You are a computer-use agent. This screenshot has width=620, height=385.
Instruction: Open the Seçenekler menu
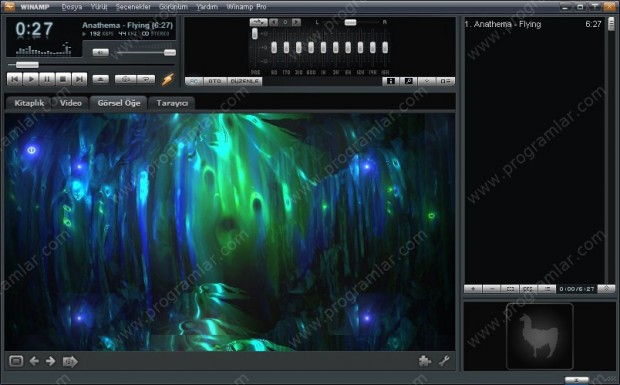pyautogui.click(x=133, y=7)
